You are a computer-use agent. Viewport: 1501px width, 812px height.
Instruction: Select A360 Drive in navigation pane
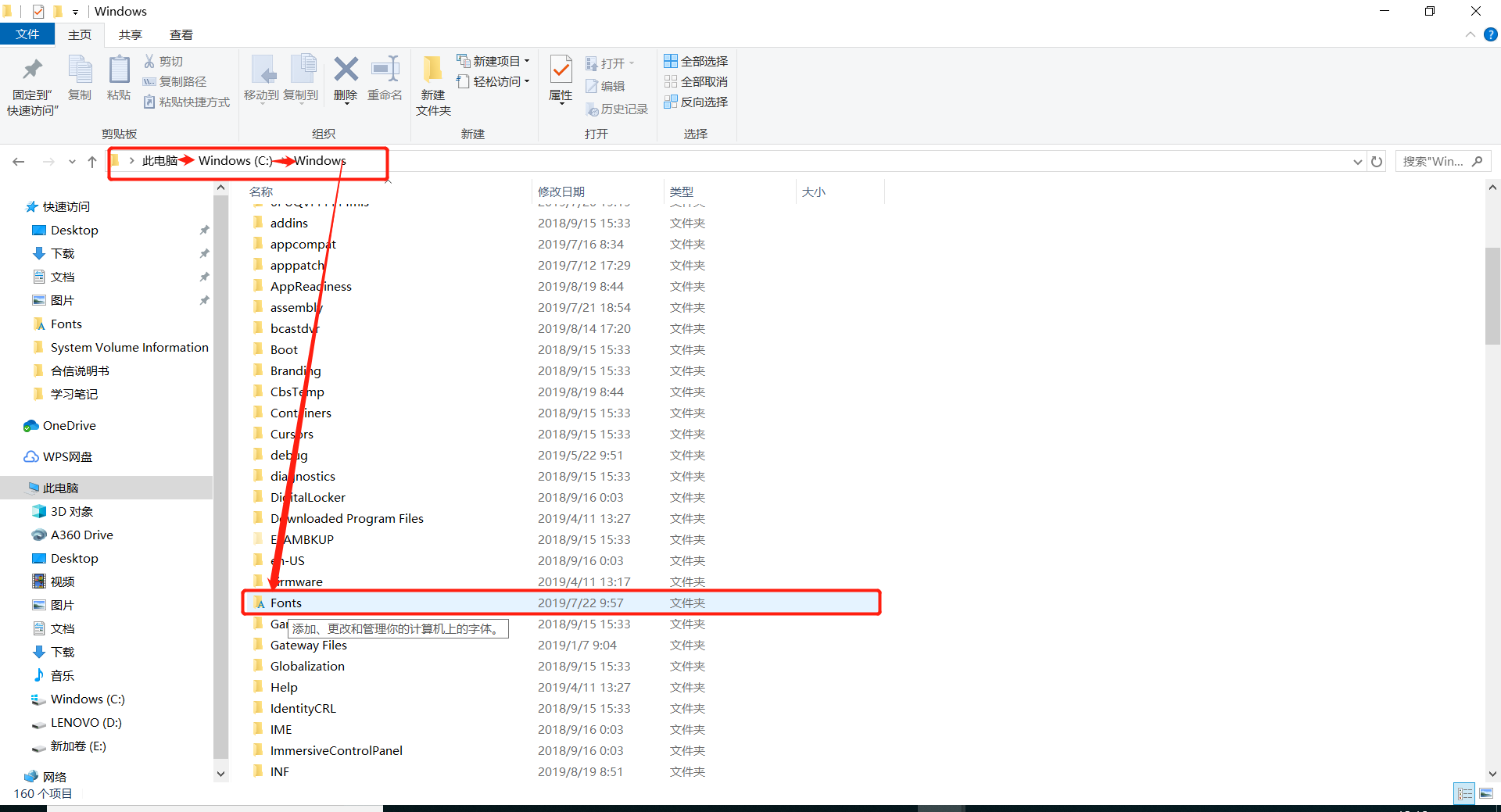pos(82,535)
